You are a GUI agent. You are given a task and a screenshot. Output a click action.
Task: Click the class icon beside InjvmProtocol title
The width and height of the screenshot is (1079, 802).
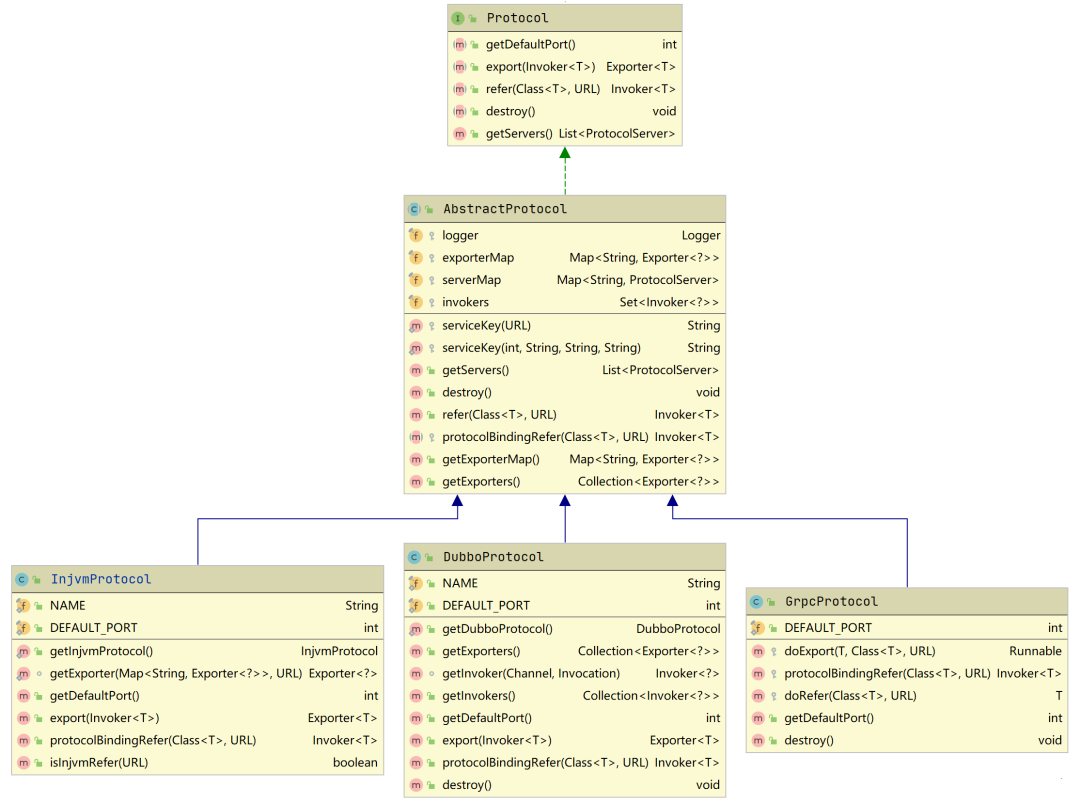[x=22, y=580]
